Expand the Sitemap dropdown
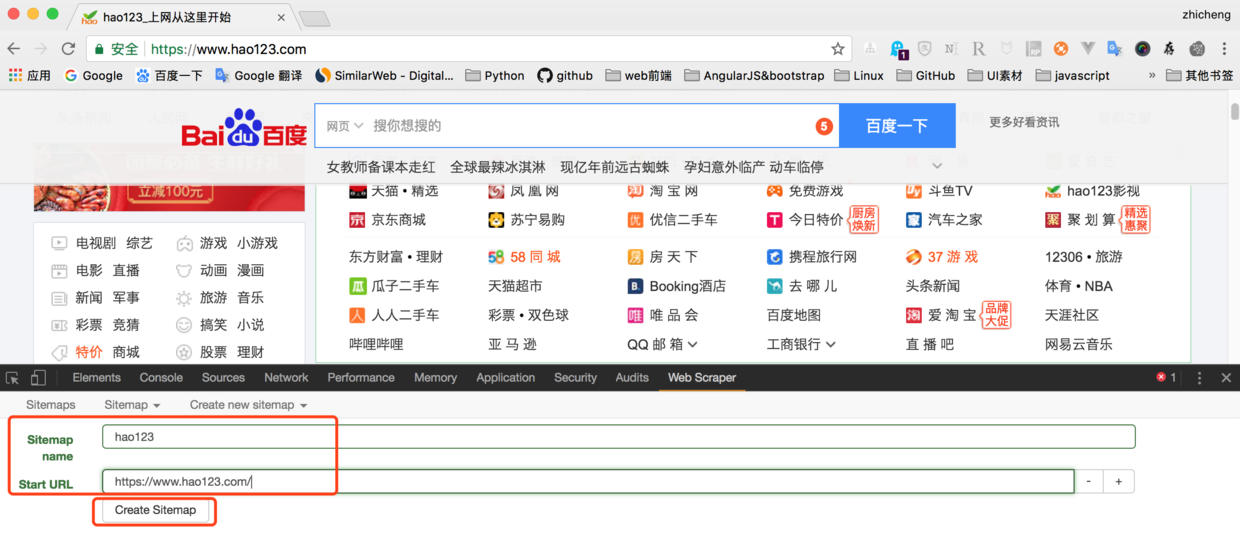This screenshot has width=1240, height=548. tap(133, 405)
